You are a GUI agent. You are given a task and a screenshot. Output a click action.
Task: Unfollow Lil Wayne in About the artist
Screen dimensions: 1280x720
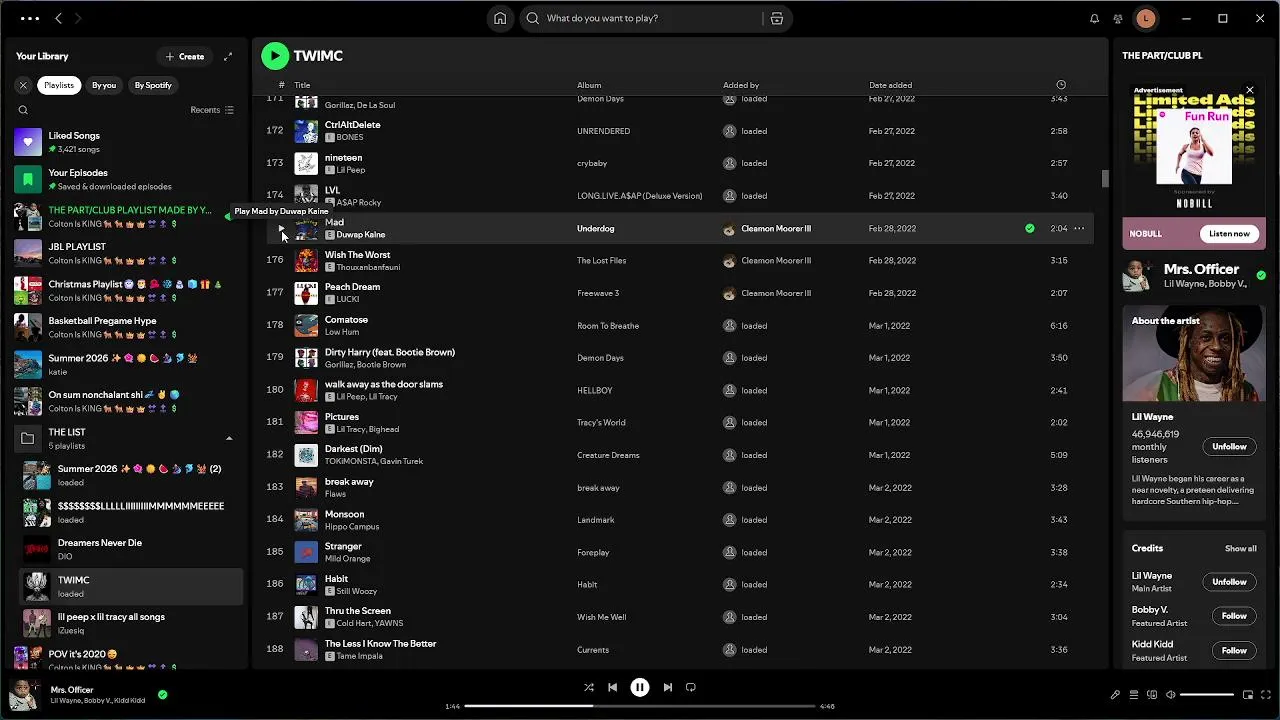point(1229,446)
